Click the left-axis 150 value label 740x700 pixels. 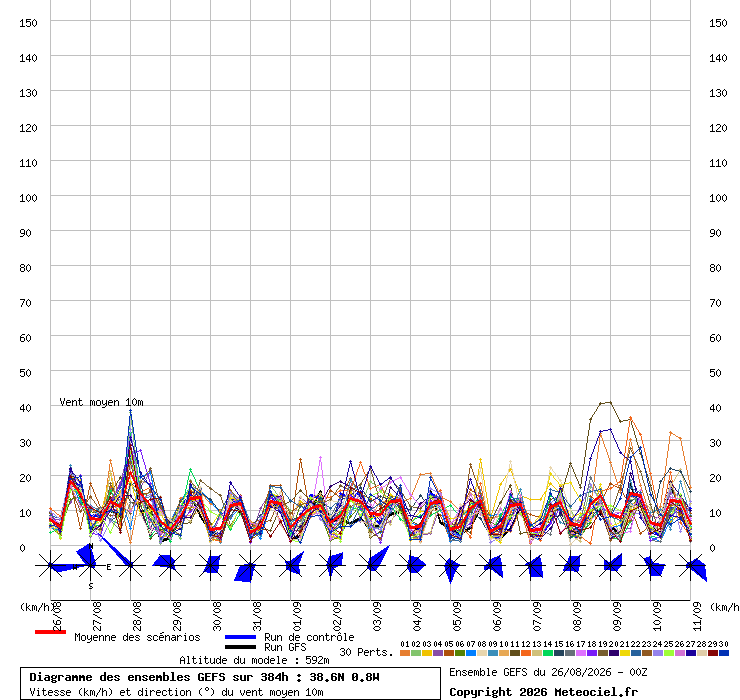[28, 23]
